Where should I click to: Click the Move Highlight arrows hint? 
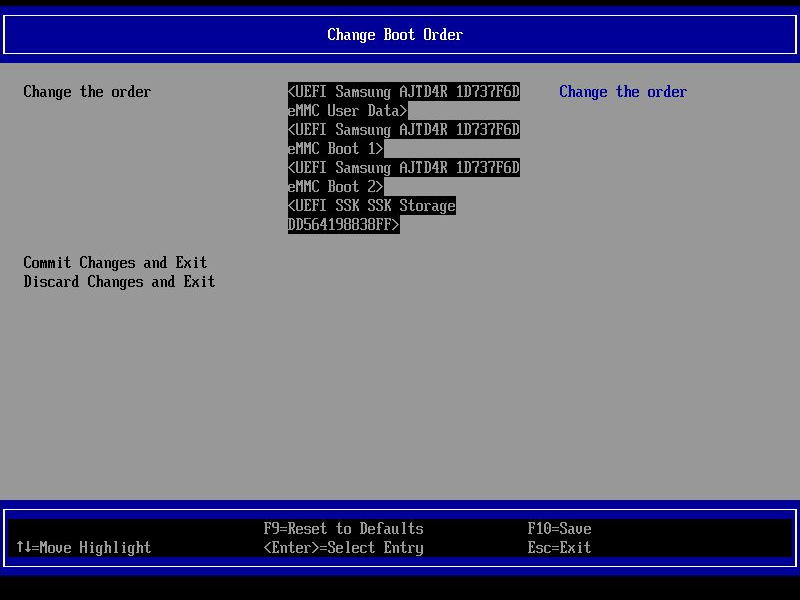click(83, 547)
